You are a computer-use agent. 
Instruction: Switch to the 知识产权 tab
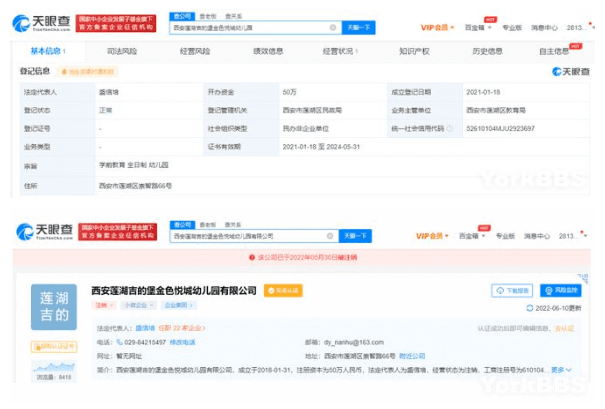tap(414, 51)
